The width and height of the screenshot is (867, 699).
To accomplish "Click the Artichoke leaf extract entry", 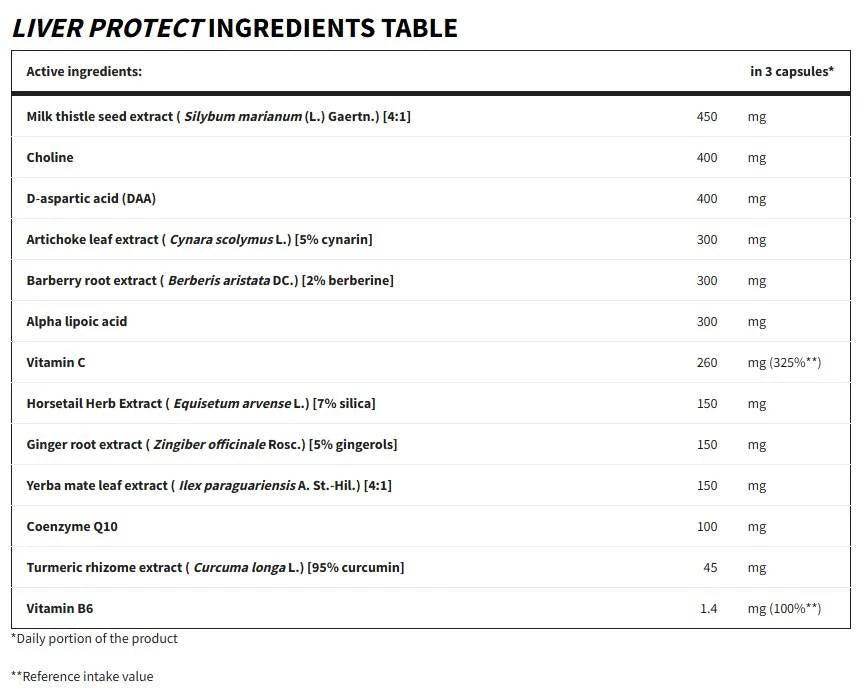I will (200, 239).
